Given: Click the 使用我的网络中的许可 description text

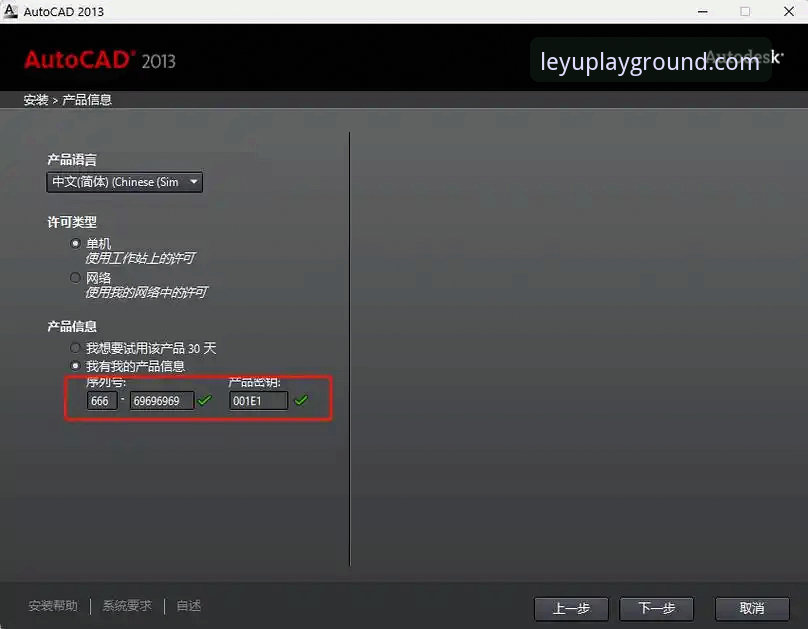Looking at the screenshot, I should pos(146,293).
